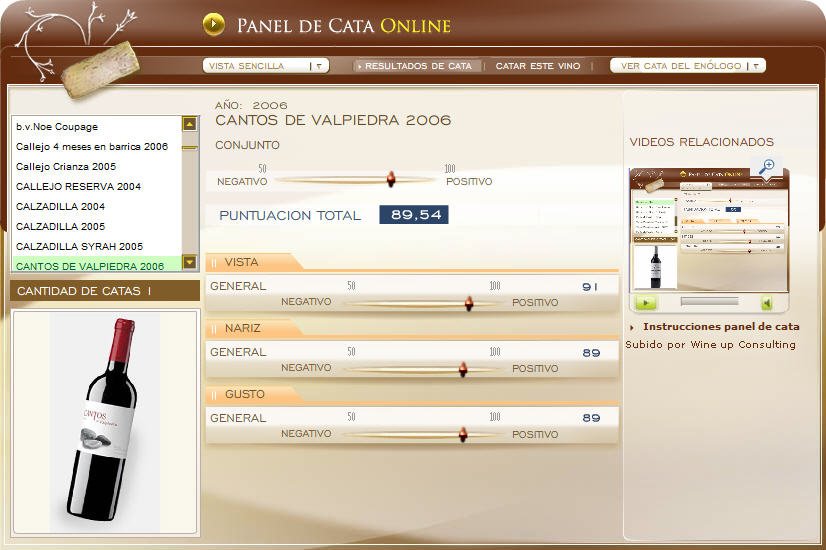Toggle the video volume speaker icon
The image size is (826, 550).
click(x=766, y=303)
